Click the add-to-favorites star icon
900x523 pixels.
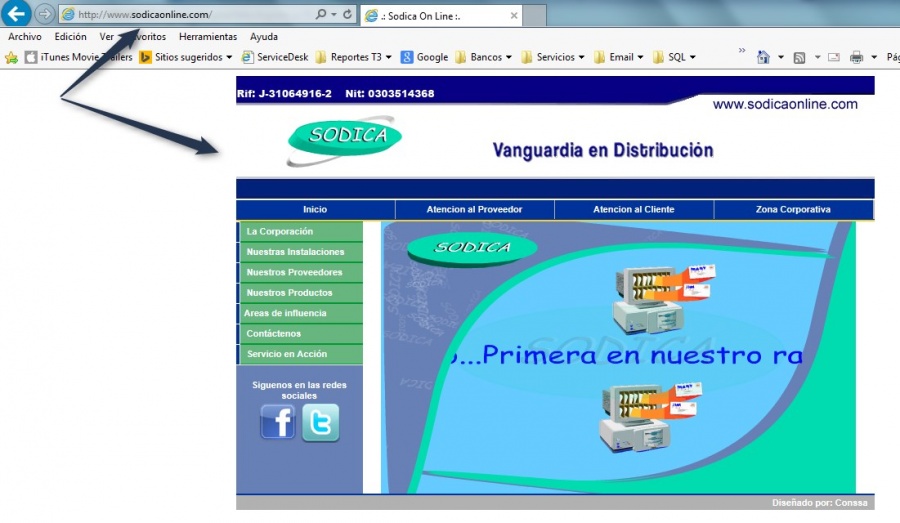11,57
